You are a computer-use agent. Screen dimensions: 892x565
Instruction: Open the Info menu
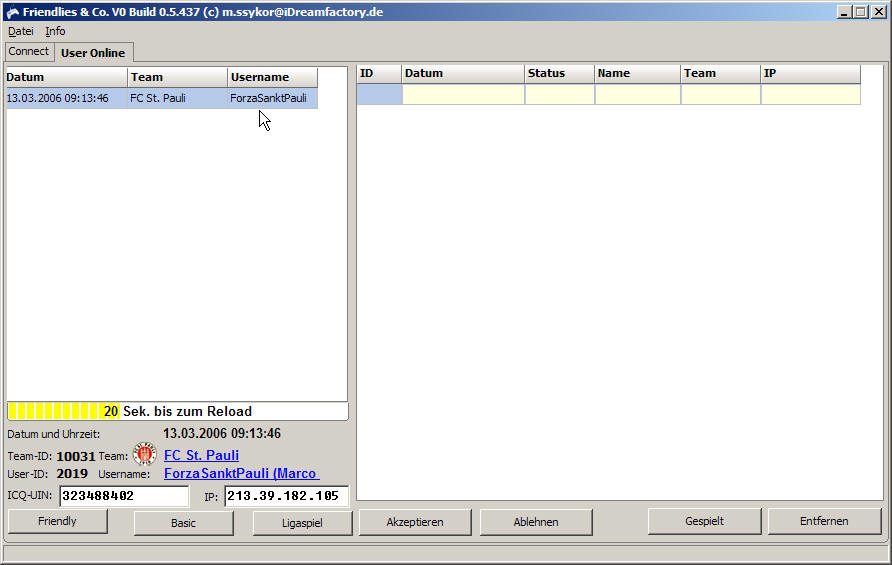55,31
